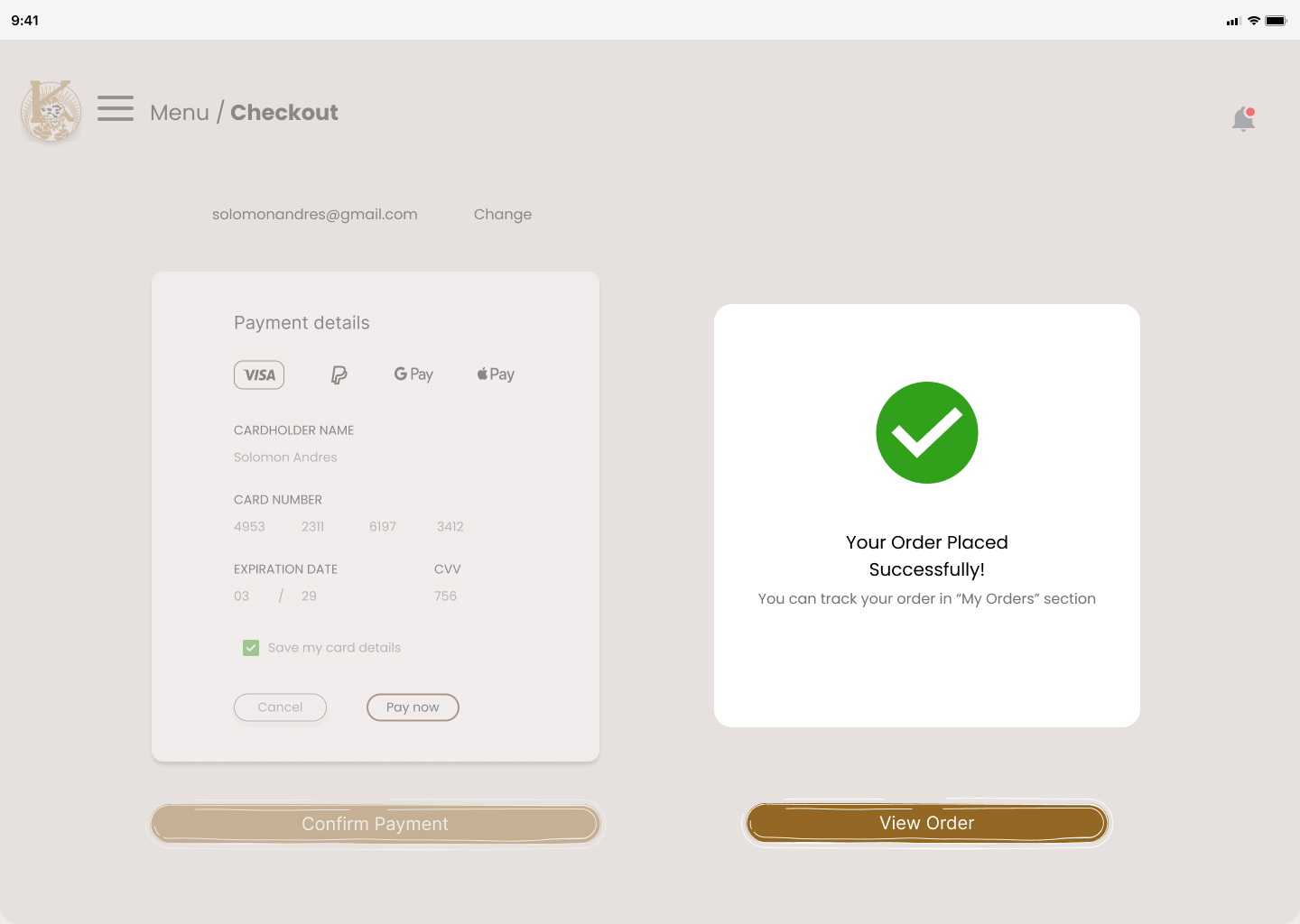Viewport: 1300px width, 924px height.
Task: Focus the Cardholder Name field
Action: [285, 457]
